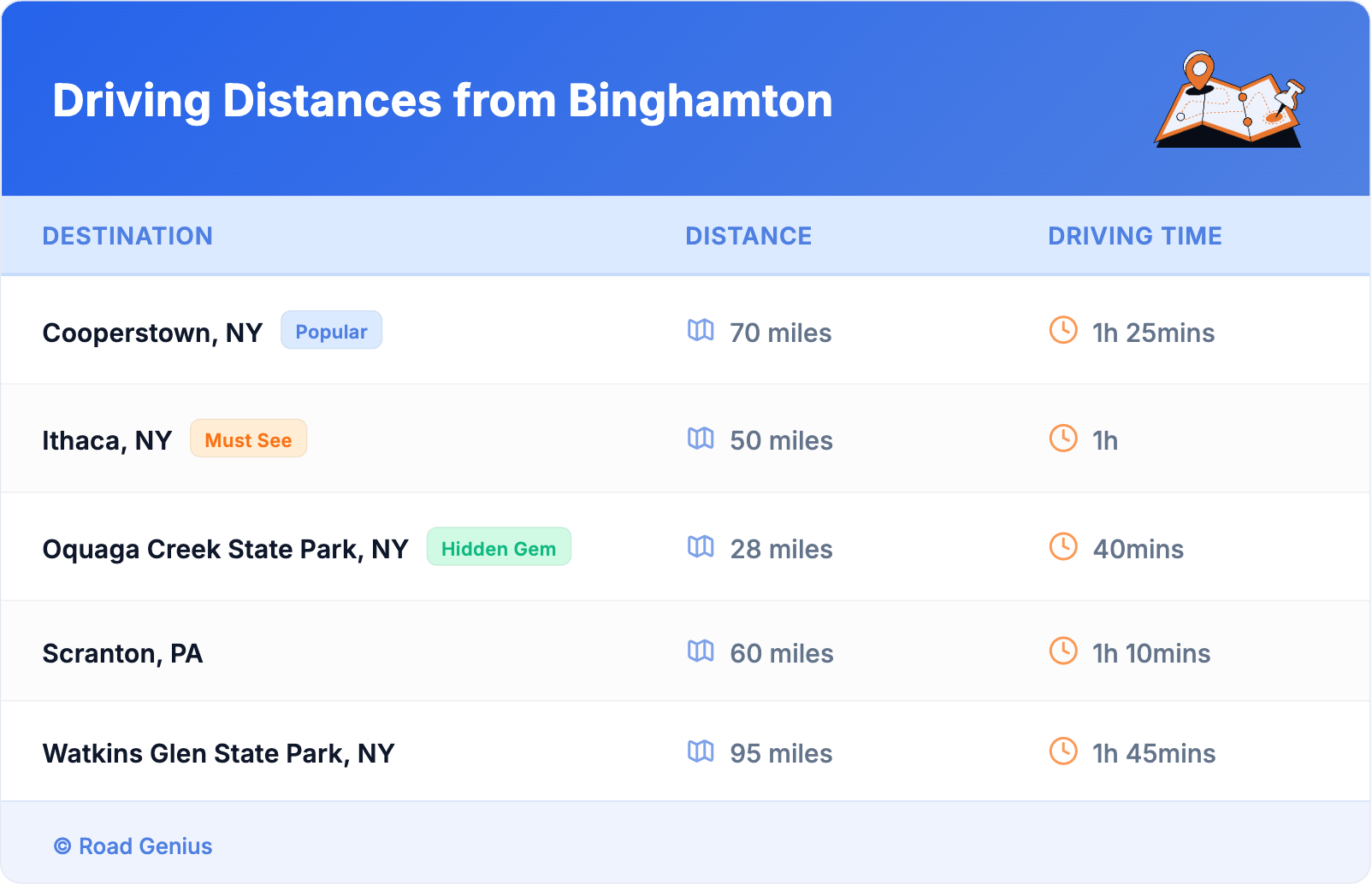
Task: Click the Destination column header
Action: (x=127, y=236)
